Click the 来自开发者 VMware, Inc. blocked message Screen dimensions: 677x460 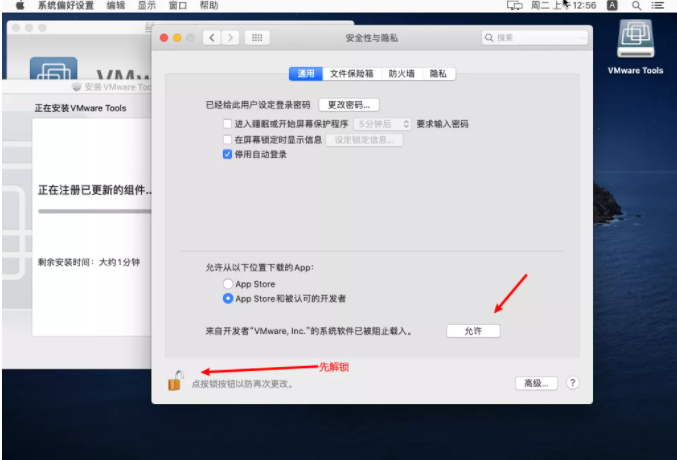(309, 331)
